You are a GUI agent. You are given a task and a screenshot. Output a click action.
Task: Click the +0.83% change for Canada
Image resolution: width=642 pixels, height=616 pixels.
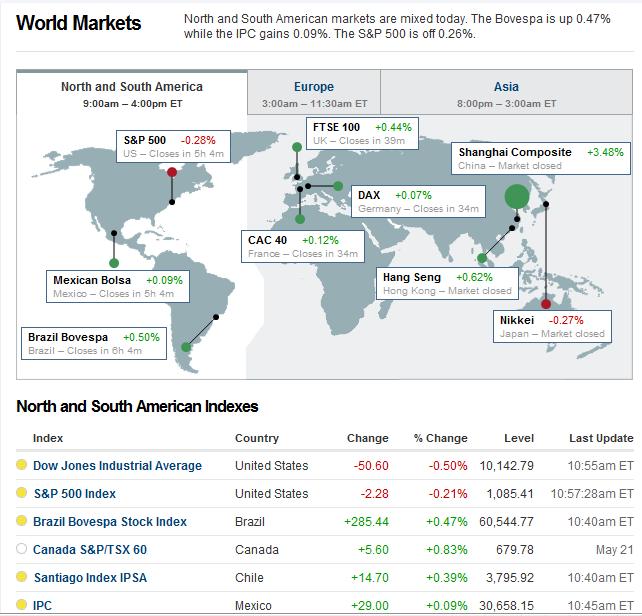tap(447, 550)
